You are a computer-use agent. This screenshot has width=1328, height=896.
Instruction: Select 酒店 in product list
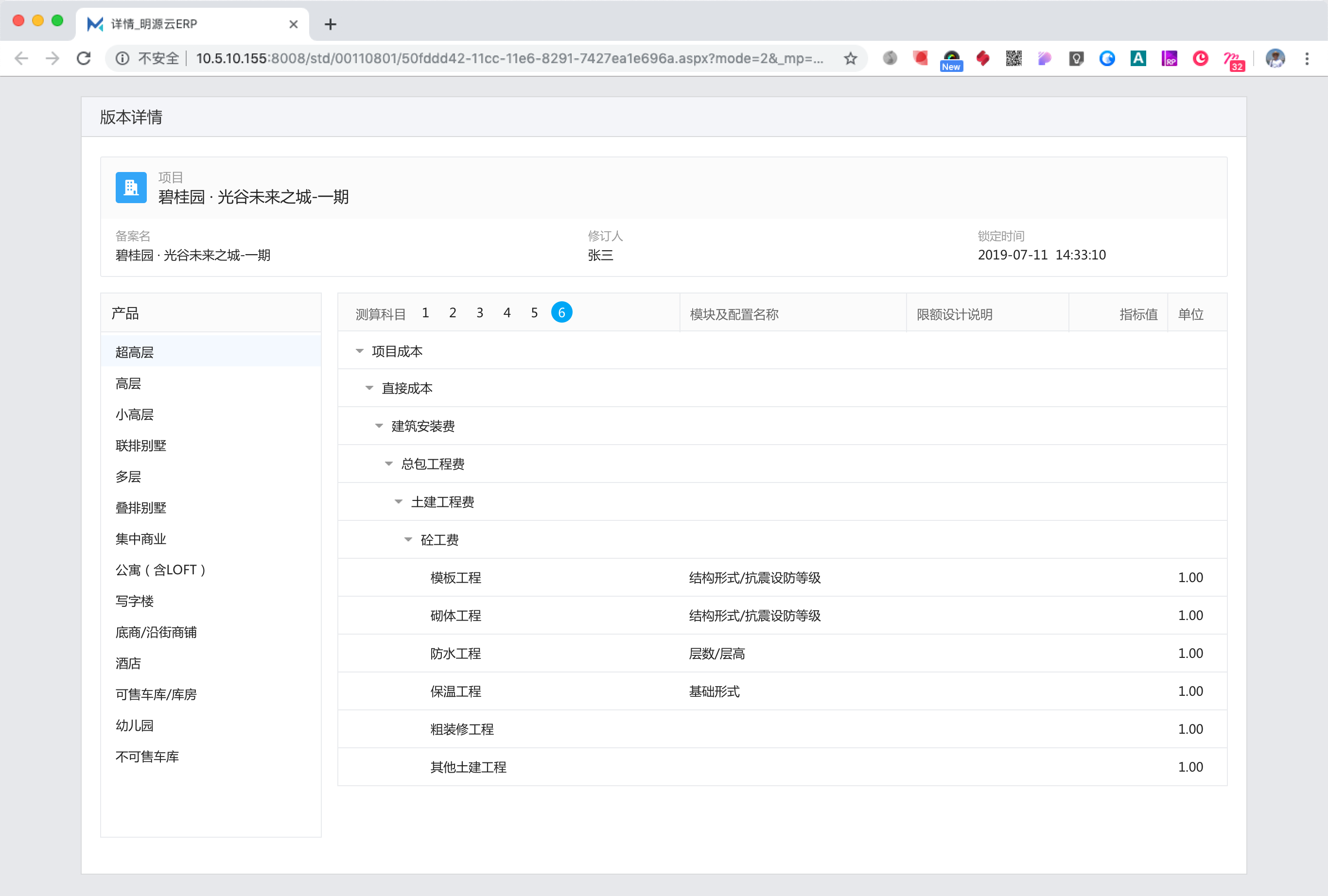click(x=211, y=664)
